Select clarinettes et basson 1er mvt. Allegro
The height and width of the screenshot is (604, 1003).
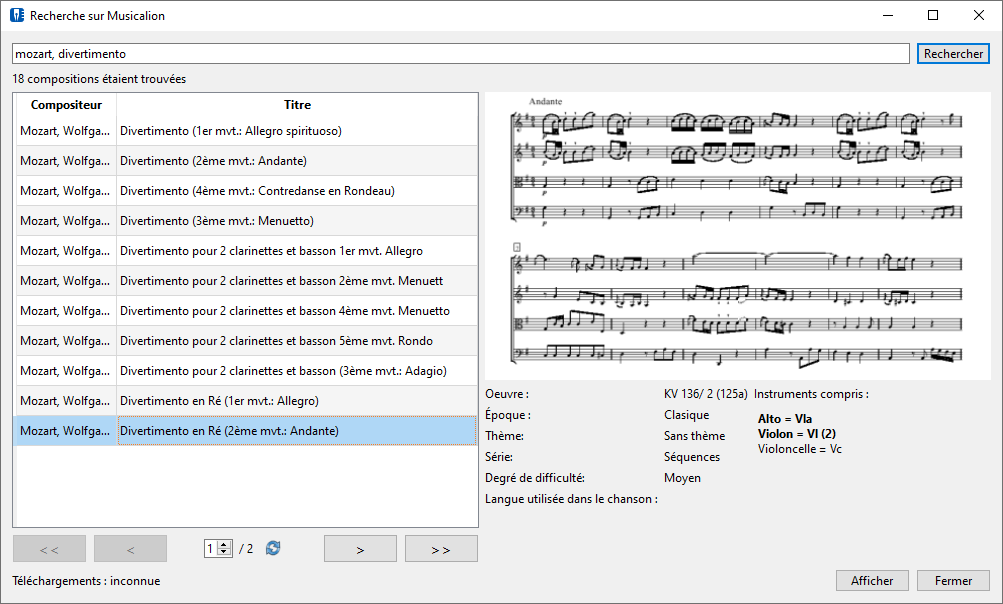click(246, 251)
